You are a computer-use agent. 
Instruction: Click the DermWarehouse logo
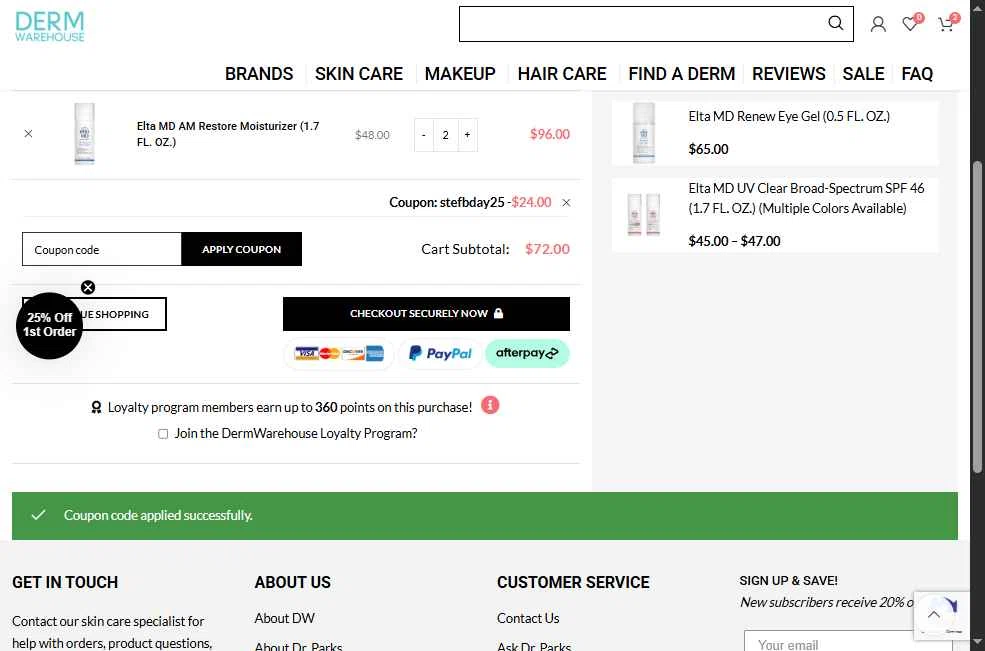[x=50, y=27]
